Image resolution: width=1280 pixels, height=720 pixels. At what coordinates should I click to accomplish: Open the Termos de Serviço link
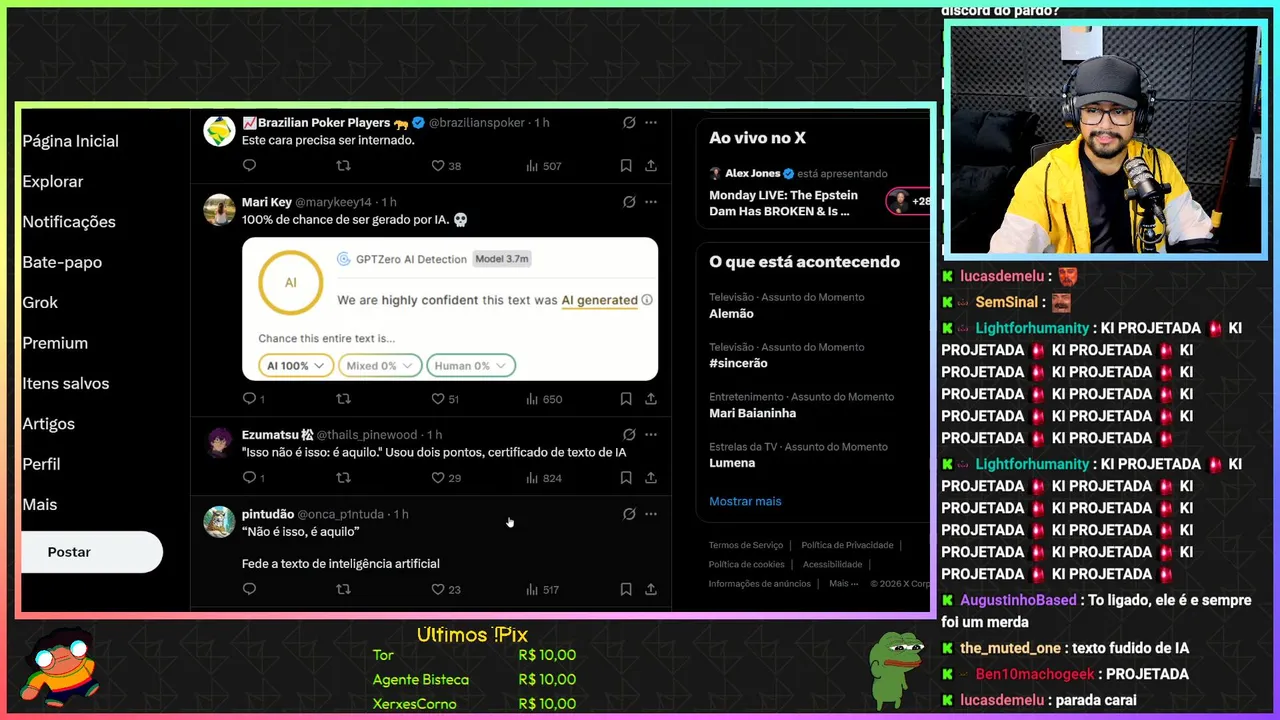[746, 545]
